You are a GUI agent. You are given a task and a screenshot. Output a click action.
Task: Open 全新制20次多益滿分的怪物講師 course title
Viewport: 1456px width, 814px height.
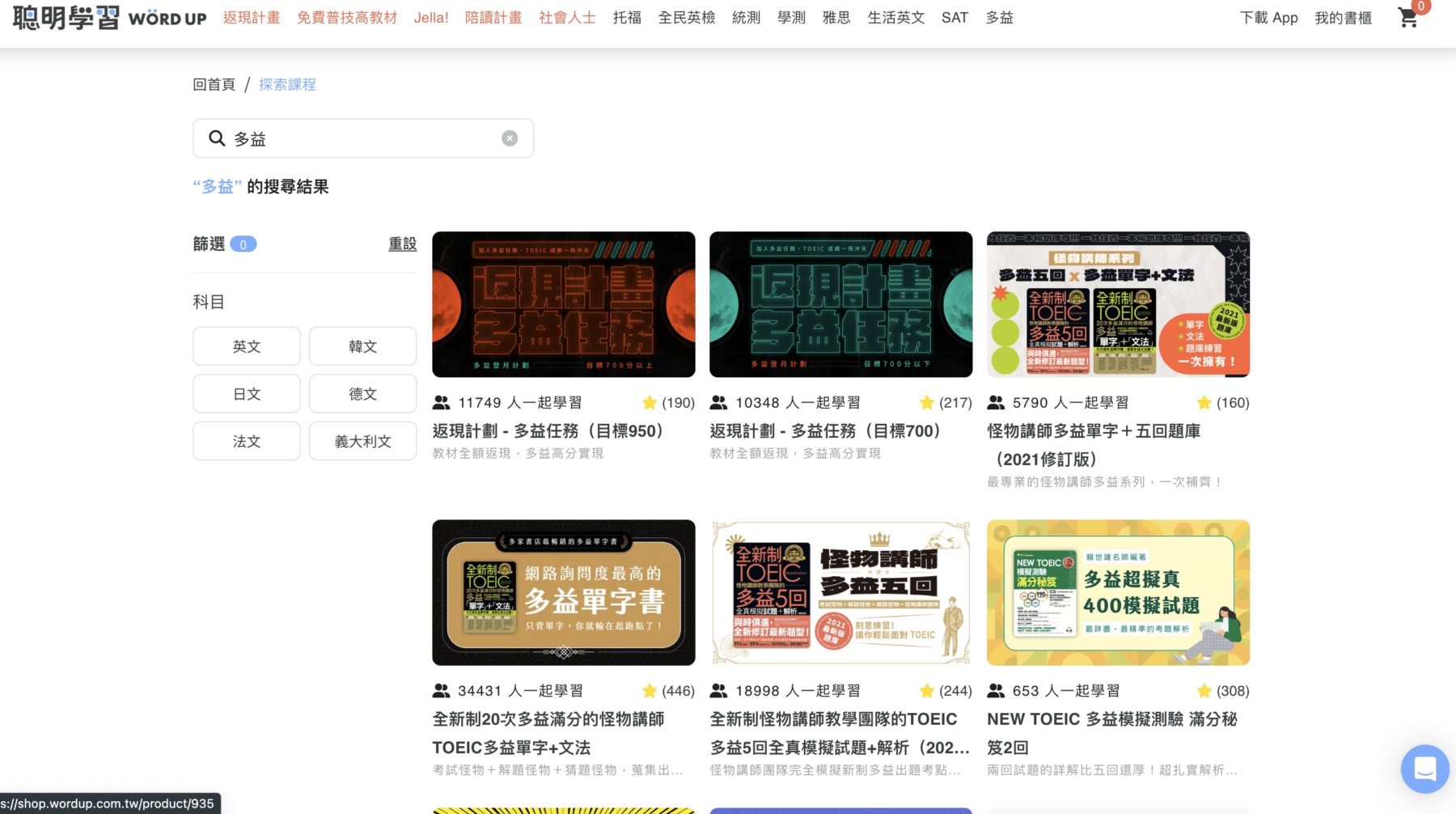tap(548, 733)
